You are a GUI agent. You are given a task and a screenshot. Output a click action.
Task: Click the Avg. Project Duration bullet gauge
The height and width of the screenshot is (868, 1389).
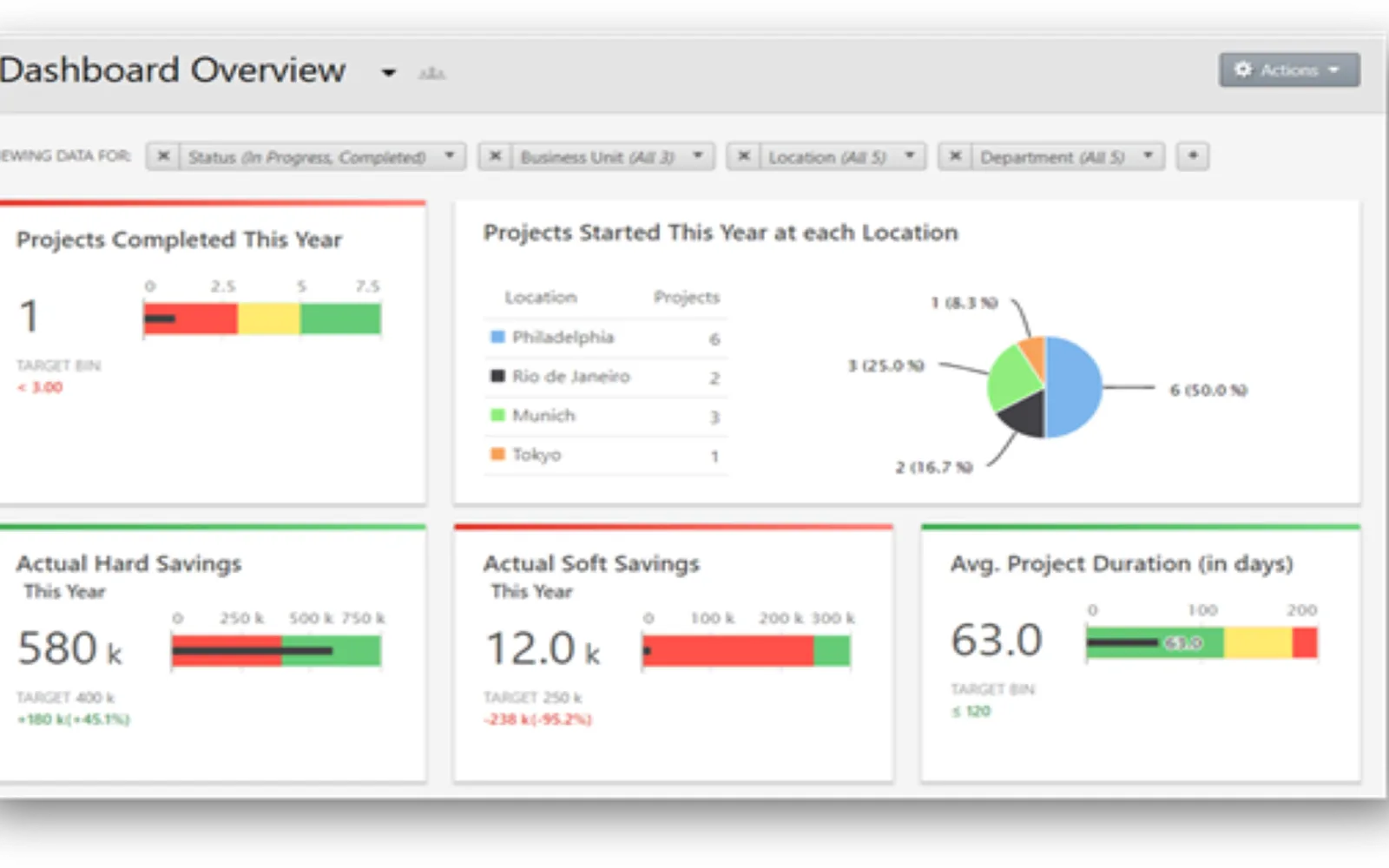(x=1201, y=642)
